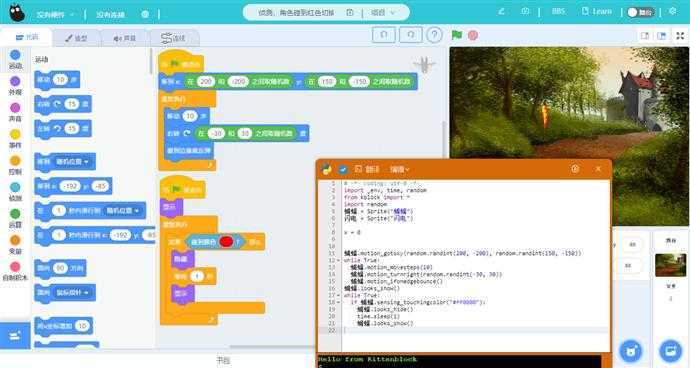Viewport: 690px width, 368px height.
Task: Click the turn right 15 degrees palette block
Action: 63,104
